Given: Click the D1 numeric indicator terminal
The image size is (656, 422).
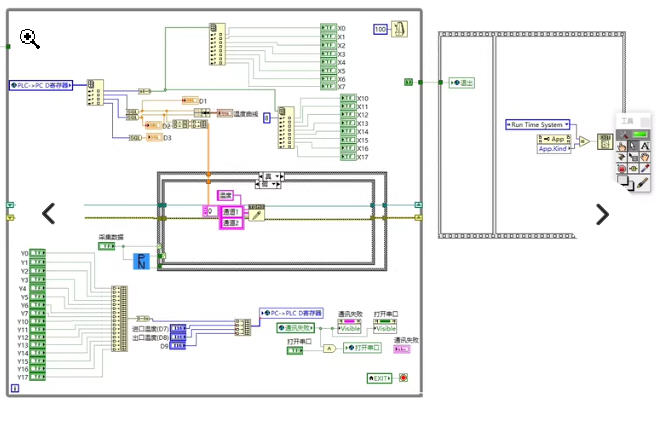Looking at the screenshot, I should 190,101.
